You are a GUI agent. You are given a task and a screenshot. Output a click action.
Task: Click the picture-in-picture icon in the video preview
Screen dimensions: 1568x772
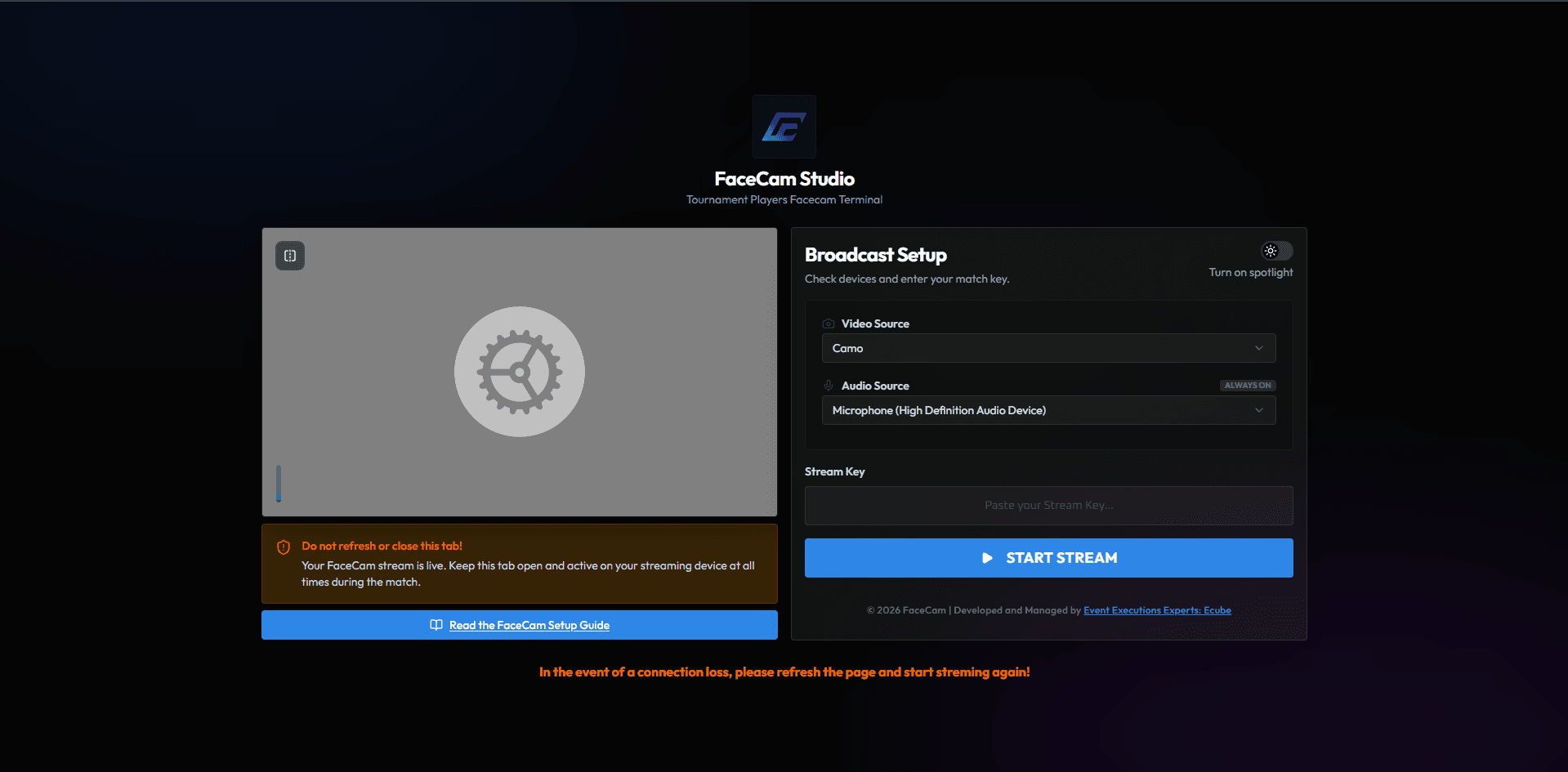point(290,255)
